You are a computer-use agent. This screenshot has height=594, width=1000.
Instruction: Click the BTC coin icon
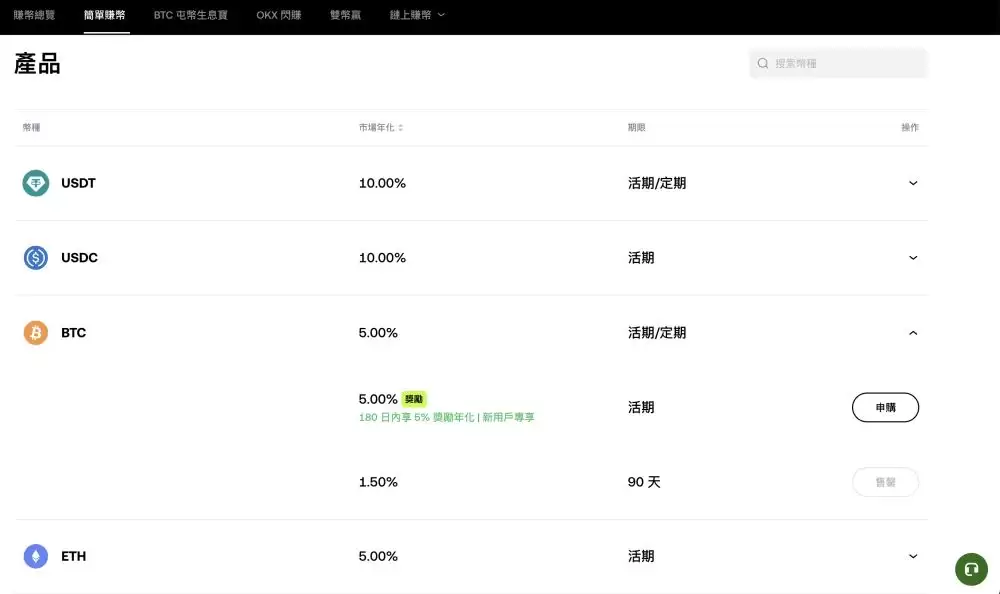pyautogui.click(x=35, y=332)
